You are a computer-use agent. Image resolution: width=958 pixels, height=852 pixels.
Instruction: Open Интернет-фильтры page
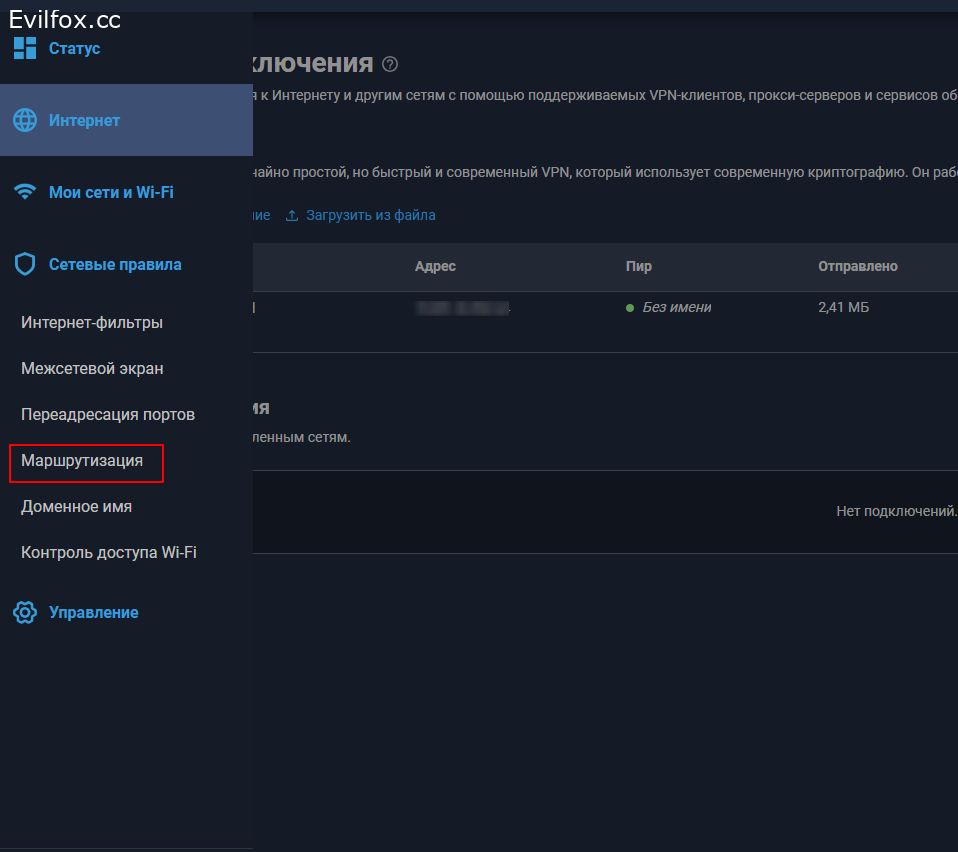92,322
